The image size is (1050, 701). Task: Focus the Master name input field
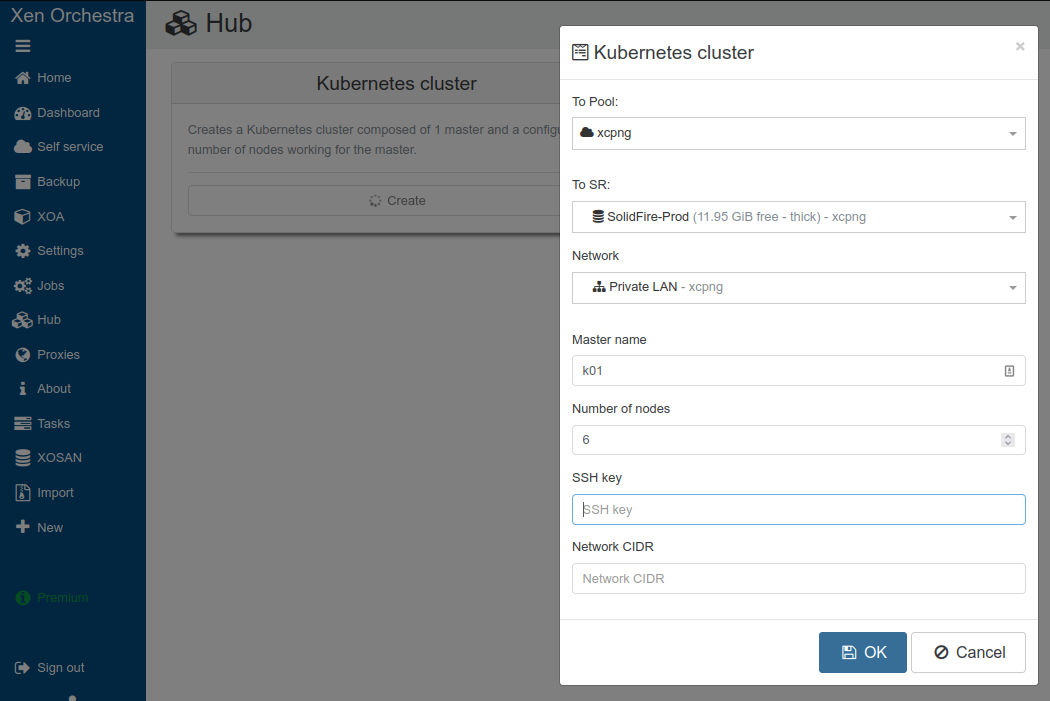point(798,370)
